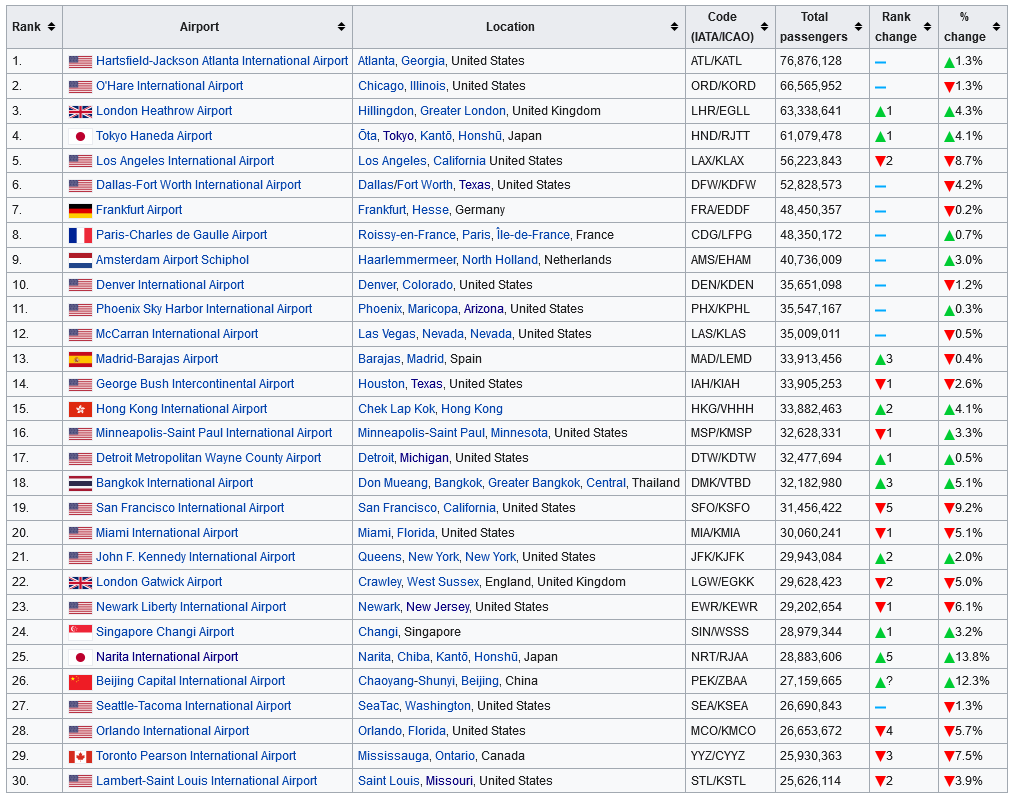Follow Missouri link in Saint Louis row
Viewport: 1012px width, 801px height.
pos(449,780)
